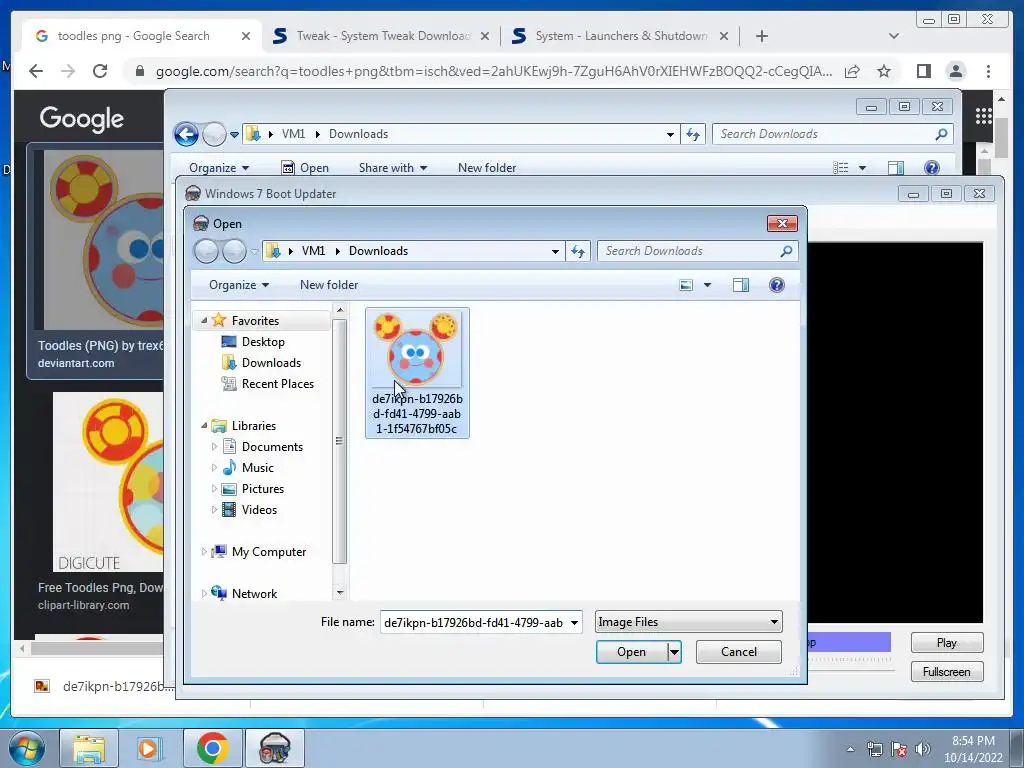Click the Back arrow in Open dialog
The height and width of the screenshot is (768, 1024).
point(206,251)
